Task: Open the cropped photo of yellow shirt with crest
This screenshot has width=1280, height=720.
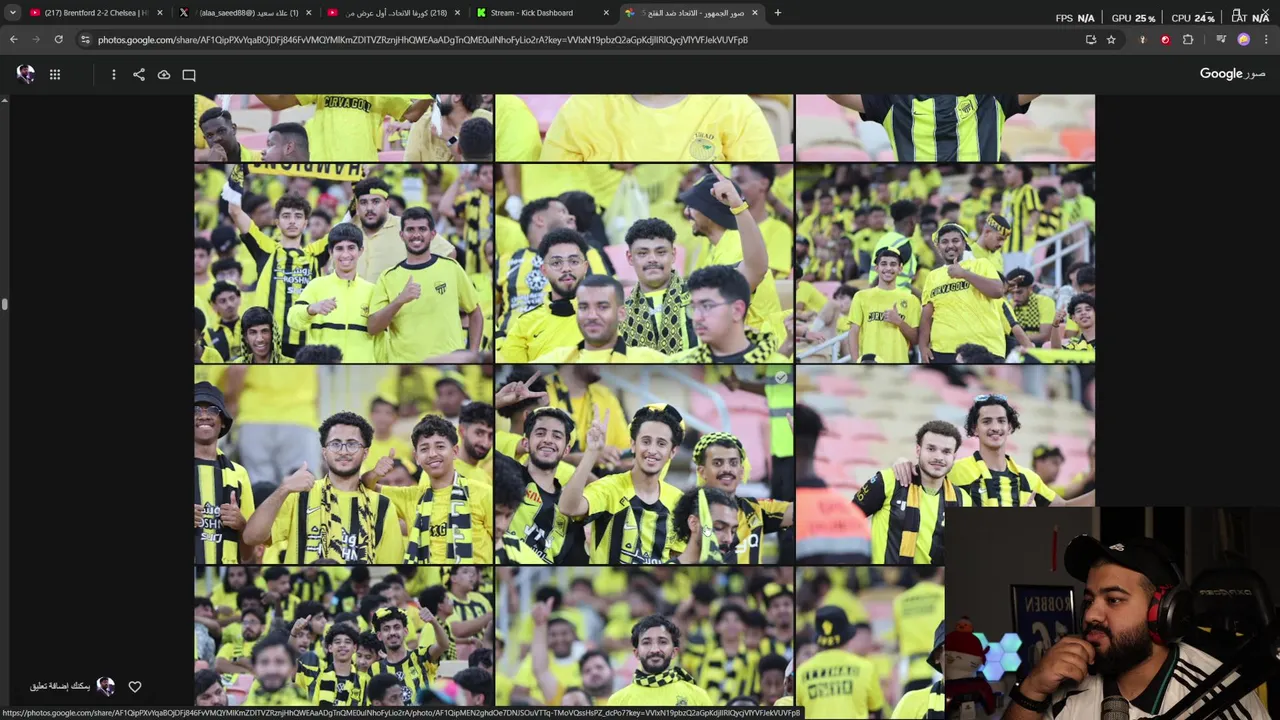Action: click(x=644, y=128)
